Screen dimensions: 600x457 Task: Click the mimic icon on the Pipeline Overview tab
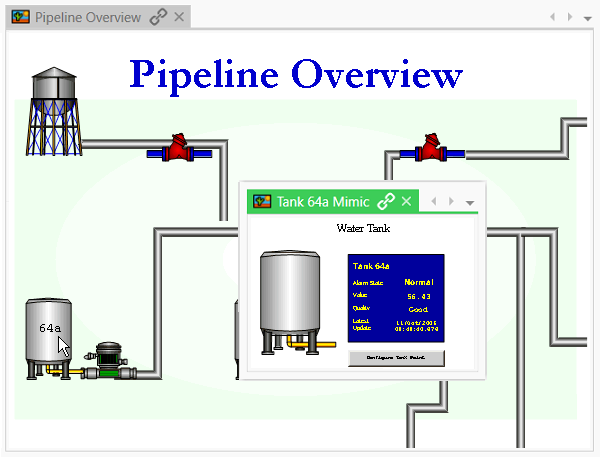point(20,17)
